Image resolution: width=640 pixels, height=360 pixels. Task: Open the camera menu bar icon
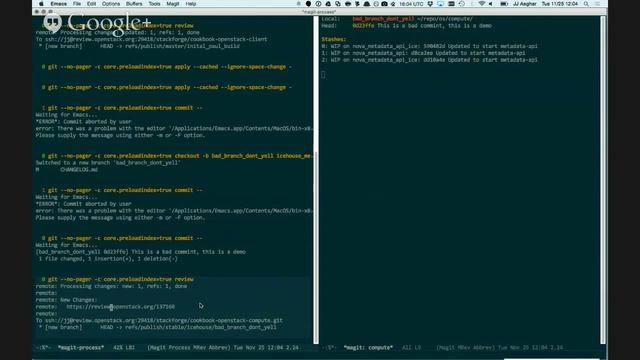click(384, 4)
